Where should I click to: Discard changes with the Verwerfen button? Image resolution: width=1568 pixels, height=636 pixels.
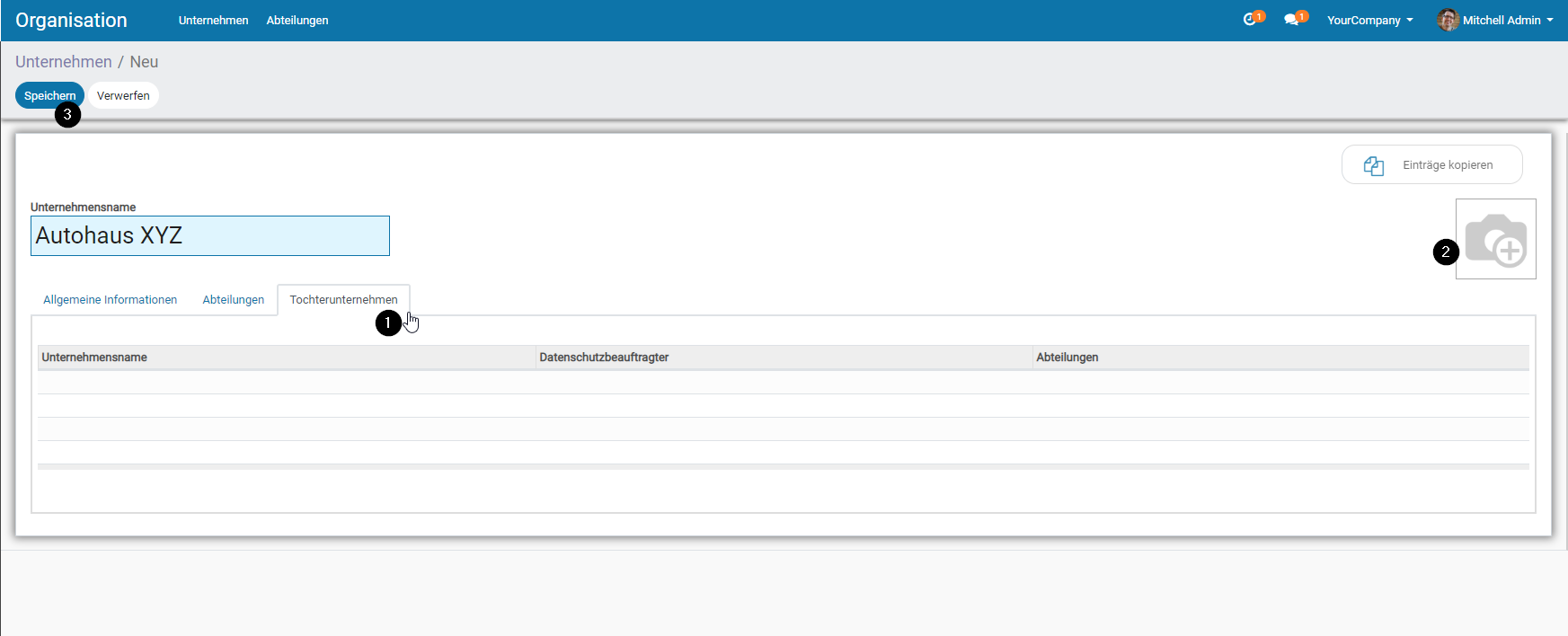(123, 95)
